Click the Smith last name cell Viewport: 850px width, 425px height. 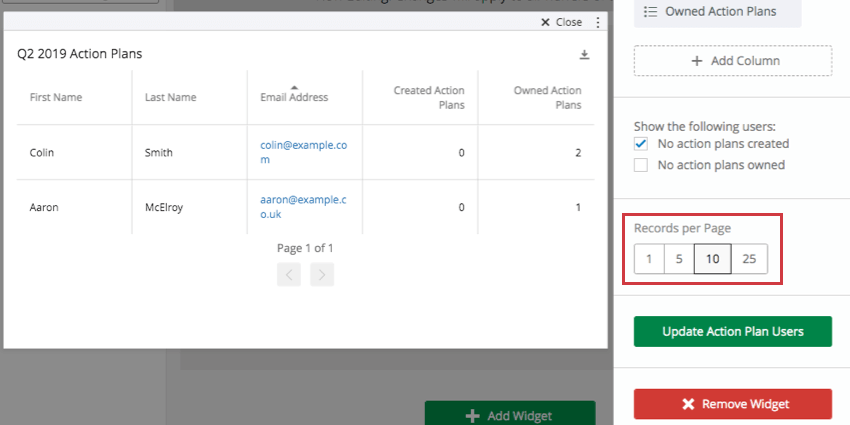tap(159, 152)
